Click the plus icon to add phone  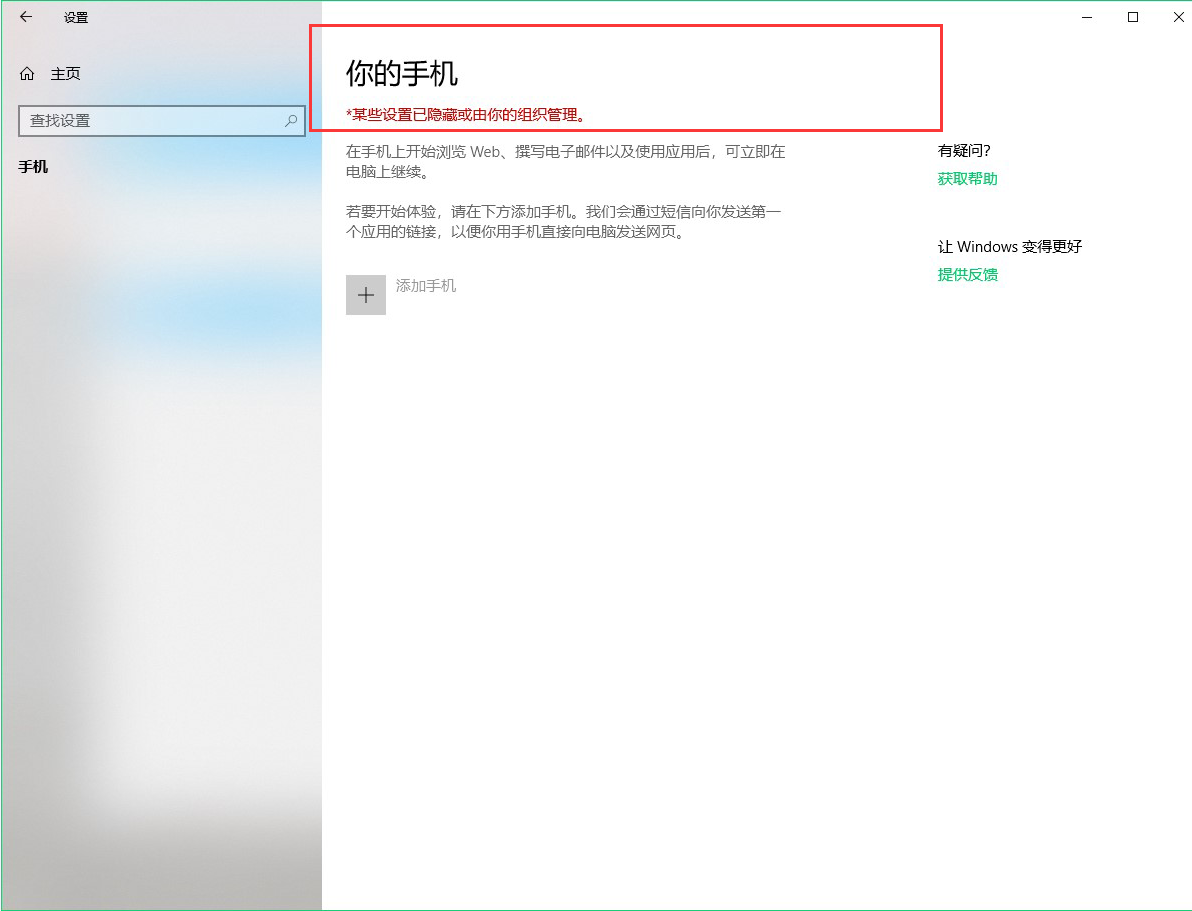click(x=366, y=295)
